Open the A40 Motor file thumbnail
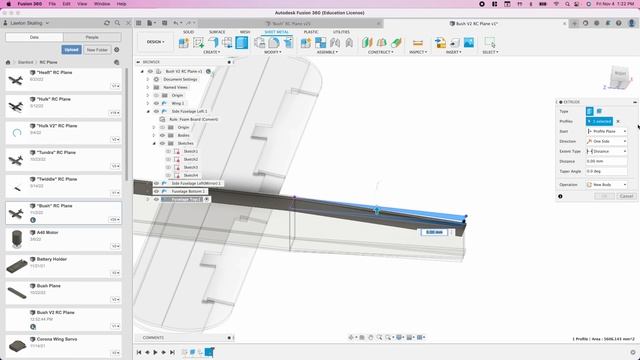Image resolution: width=640 pixels, height=360 pixels. [x=17, y=239]
